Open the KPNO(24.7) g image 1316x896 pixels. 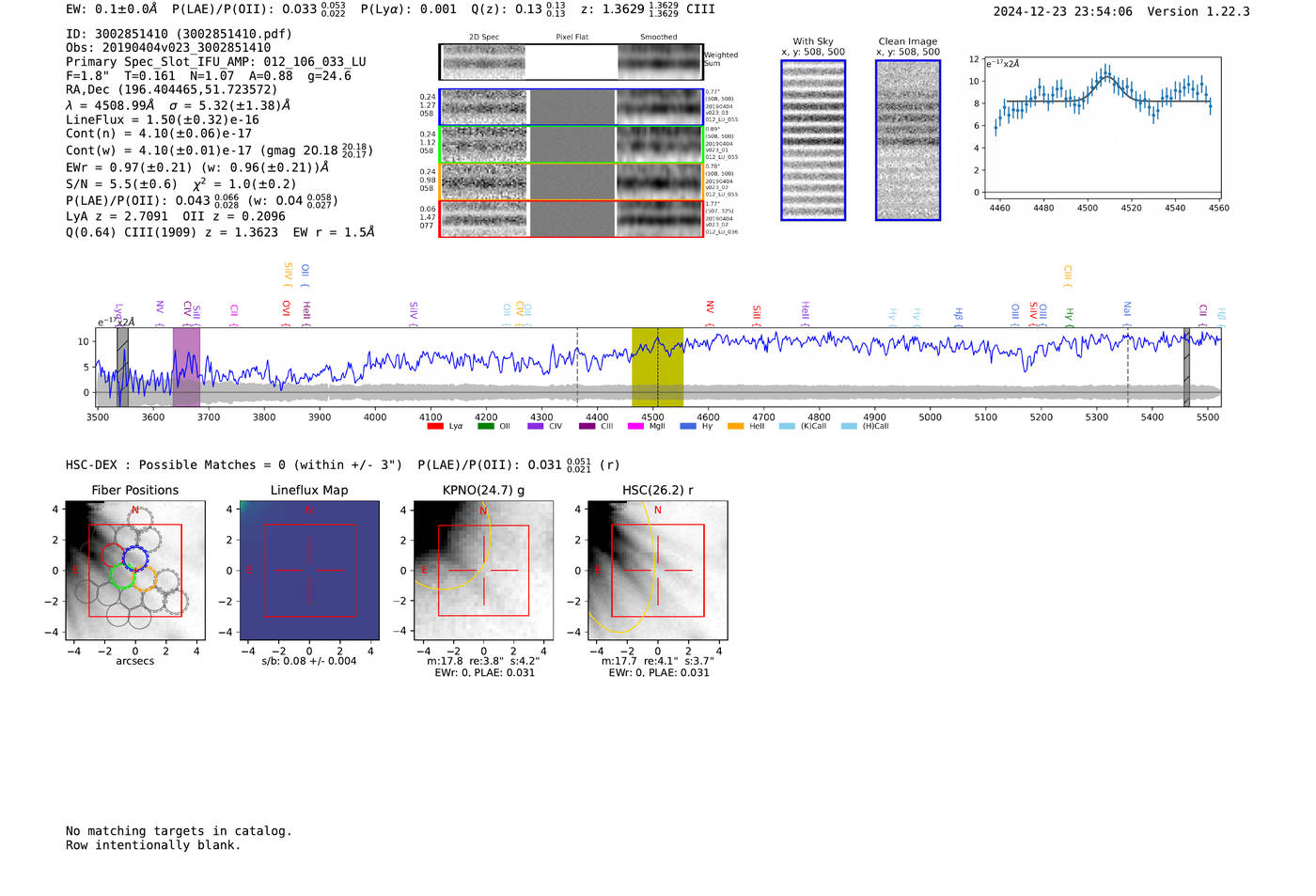483,571
